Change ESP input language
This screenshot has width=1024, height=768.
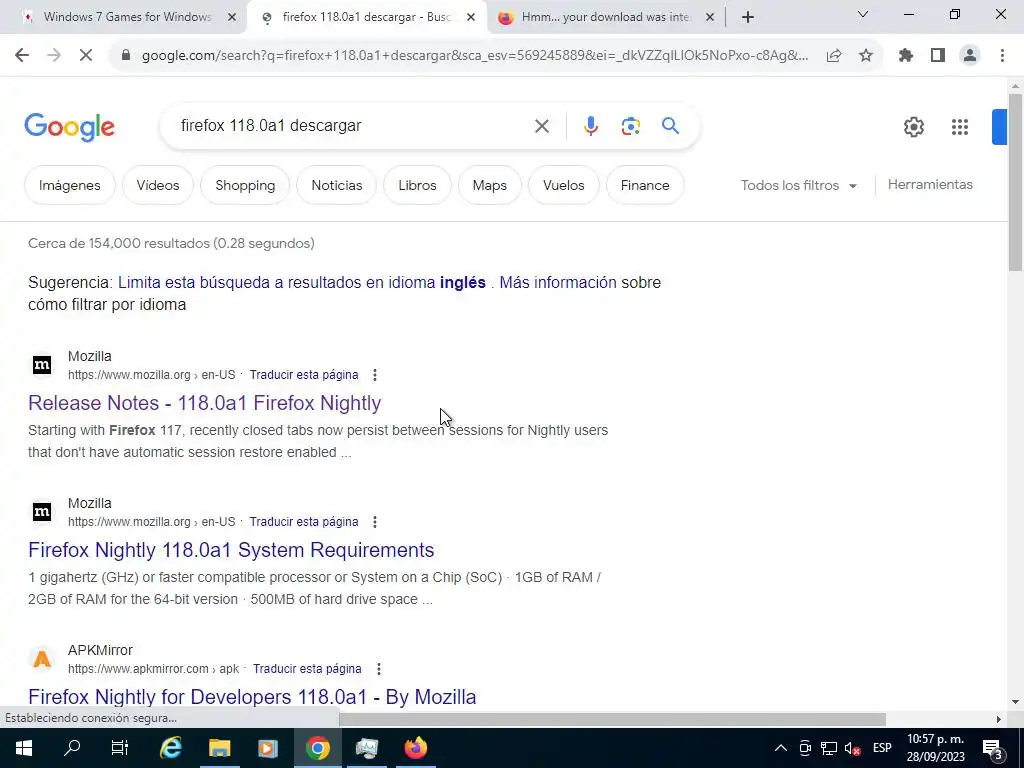[x=882, y=748]
